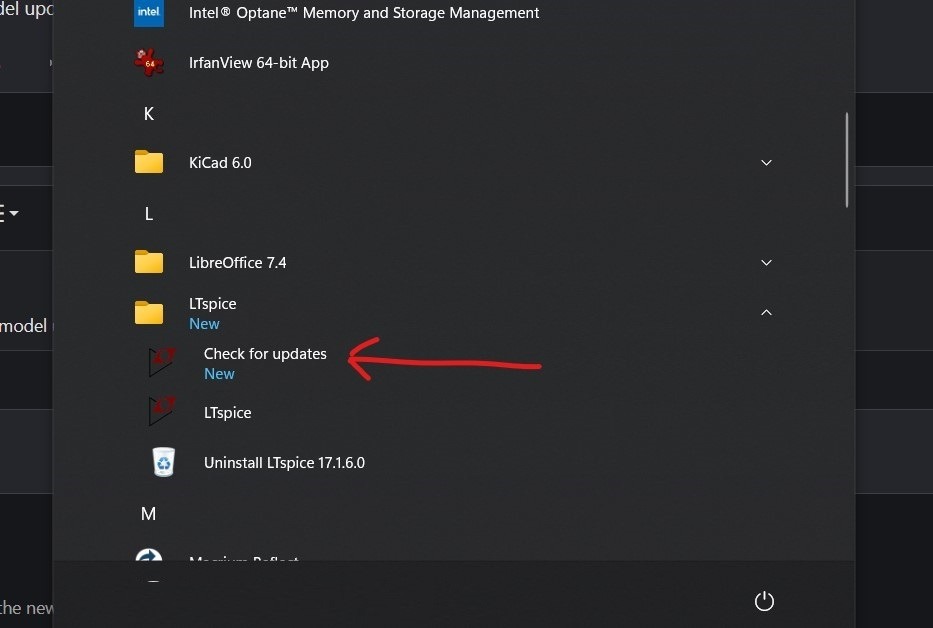Click the Check for updates LTspice icon
The height and width of the screenshot is (628, 933).
(162, 363)
